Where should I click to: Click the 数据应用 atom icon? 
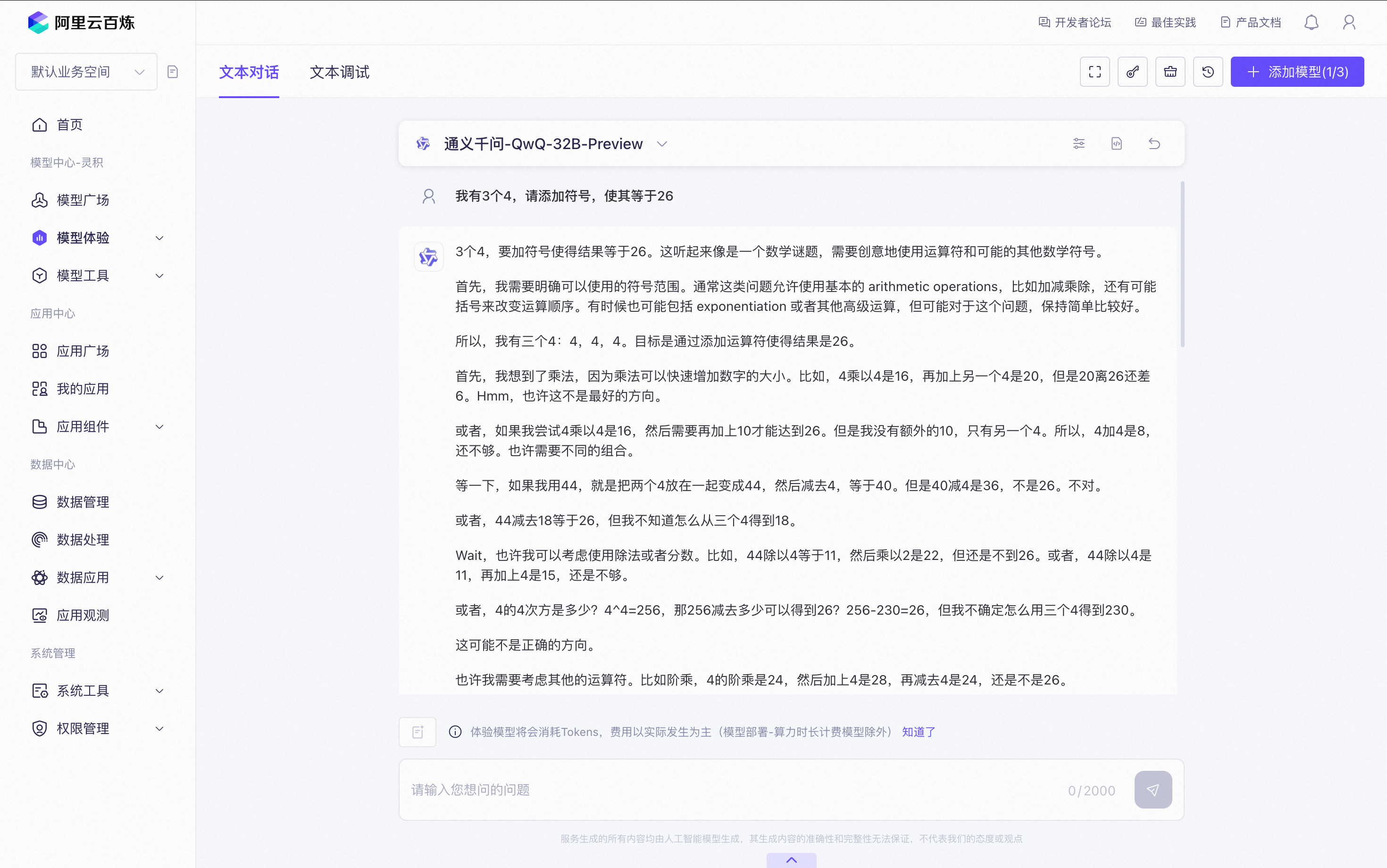40,577
